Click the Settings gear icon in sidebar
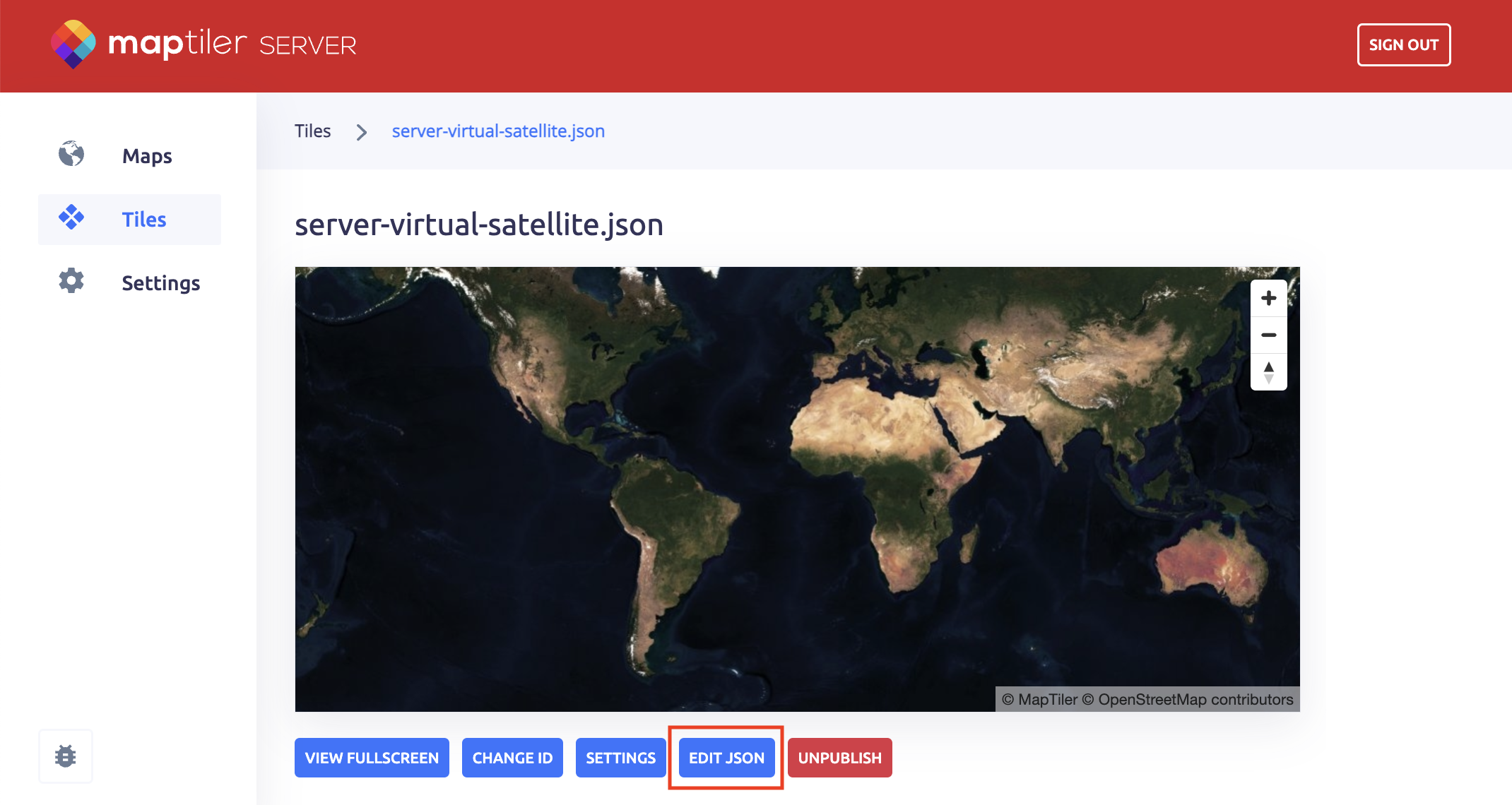 point(71,282)
